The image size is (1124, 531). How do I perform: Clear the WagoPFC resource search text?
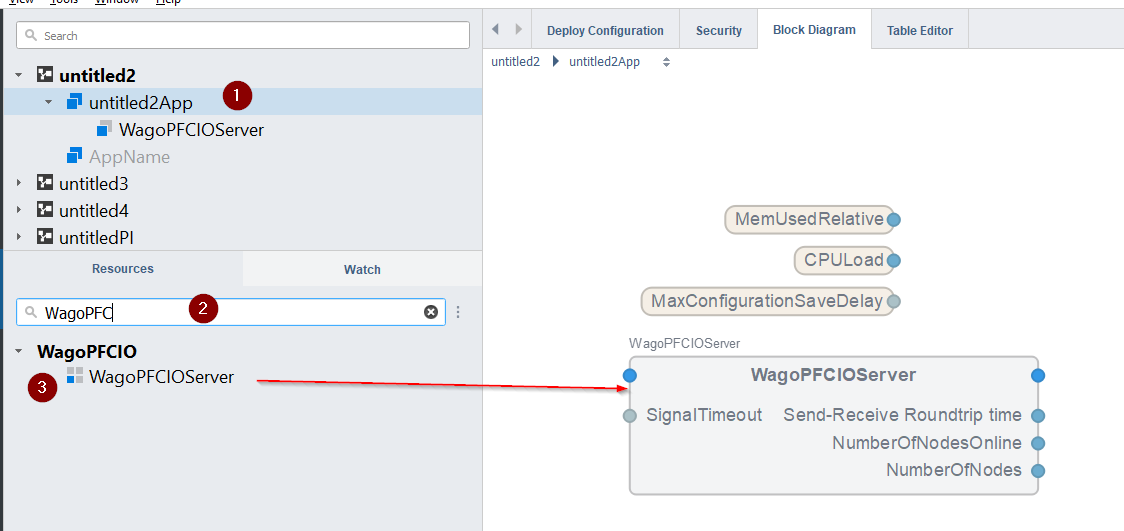click(431, 312)
